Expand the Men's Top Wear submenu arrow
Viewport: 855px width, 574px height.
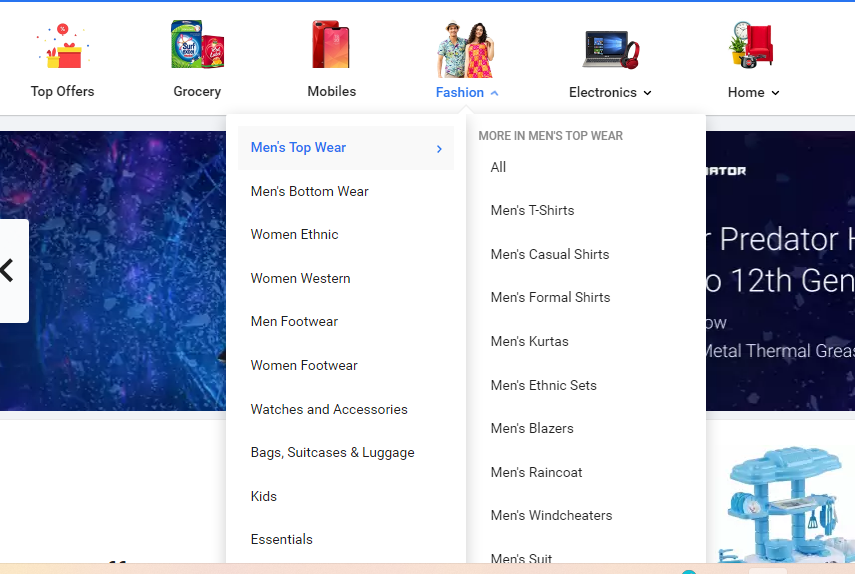[439, 149]
